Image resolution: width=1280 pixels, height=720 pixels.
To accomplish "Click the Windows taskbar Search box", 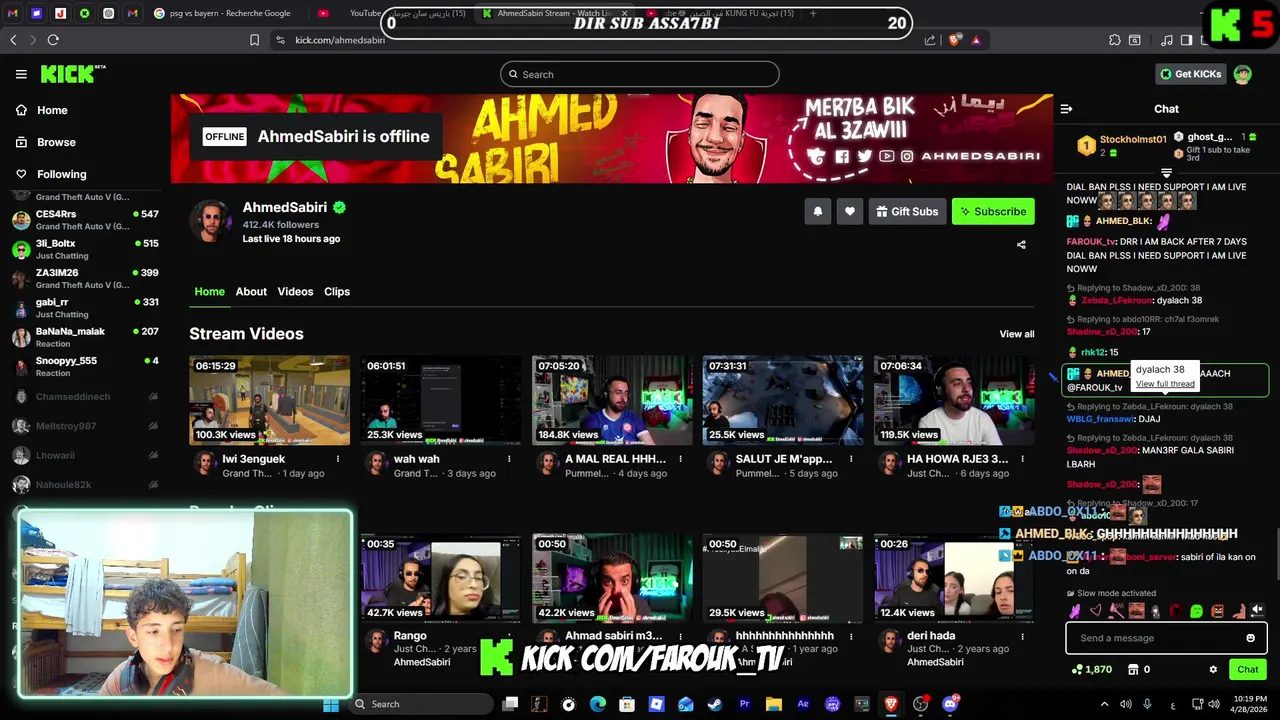I will 420,704.
